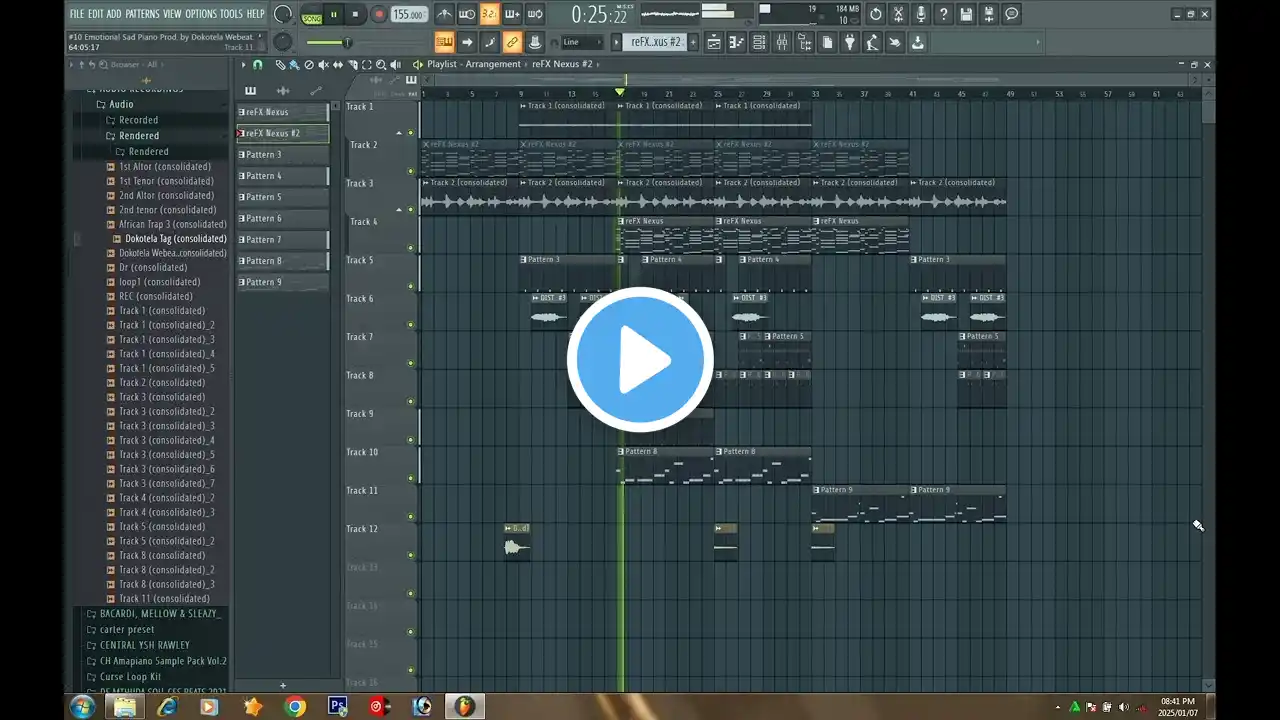1280x720 pixels.
Task: Toggle wait for input to start playing
Action: click(467, 14)
